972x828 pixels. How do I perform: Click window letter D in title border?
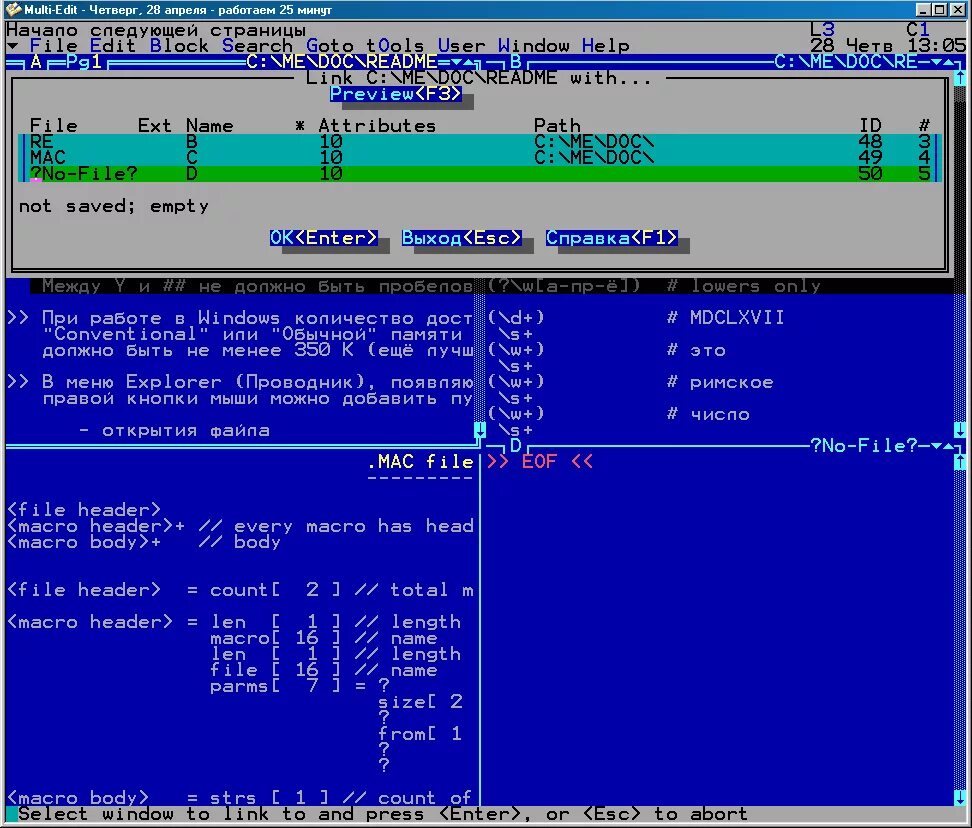click(x=516, y=446)
